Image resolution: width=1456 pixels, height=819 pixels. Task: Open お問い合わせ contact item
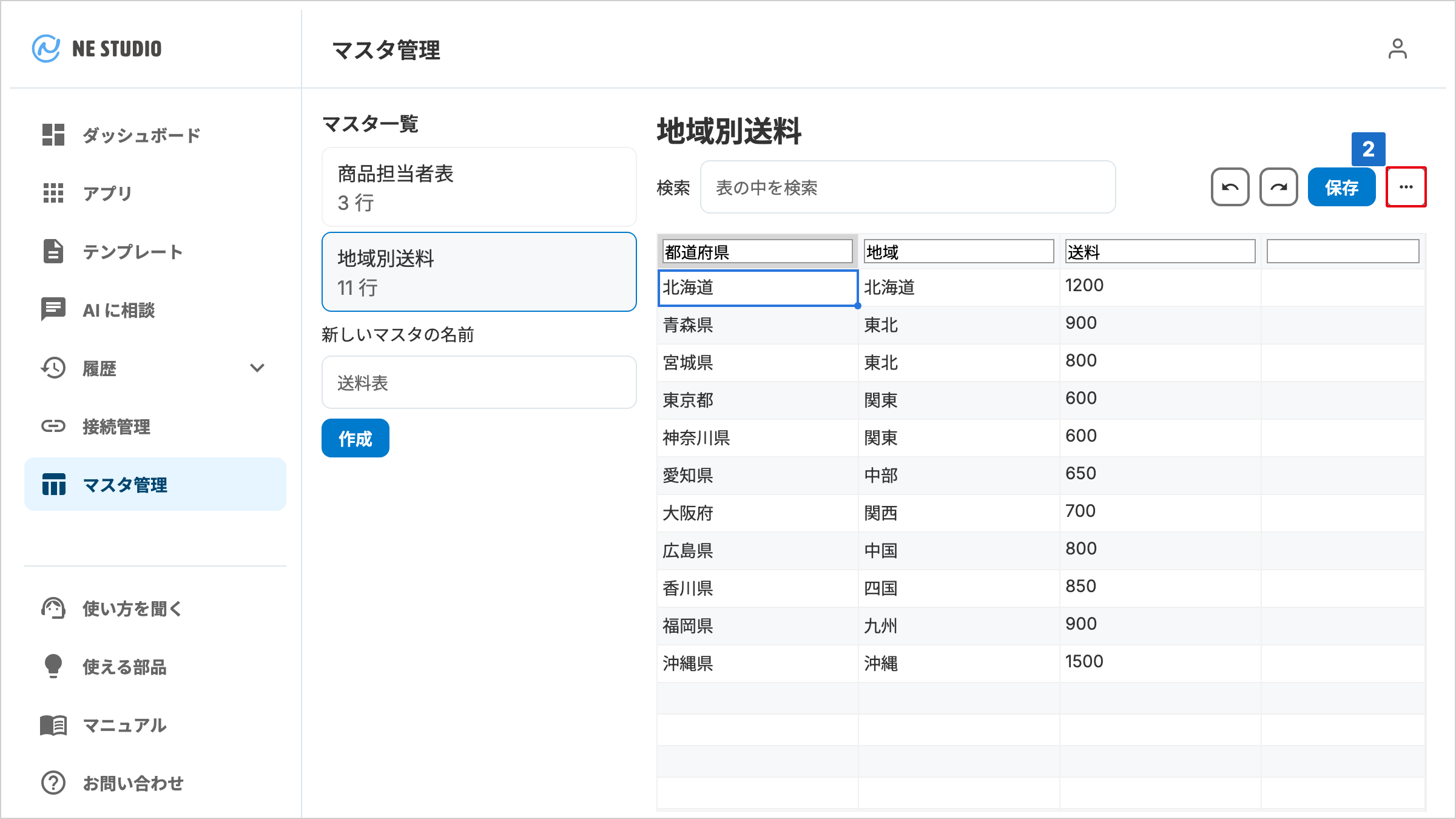tap(155, 783)
